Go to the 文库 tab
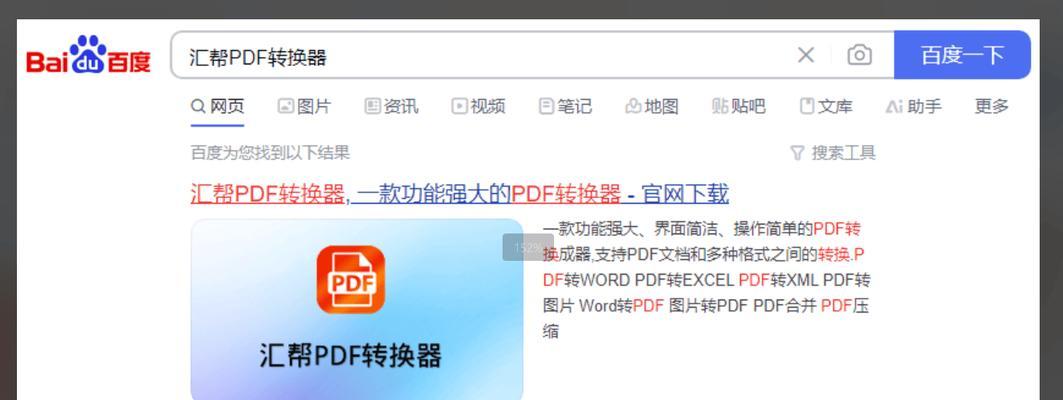This screenshot has height=400, width=1063. tap(826, 106)
